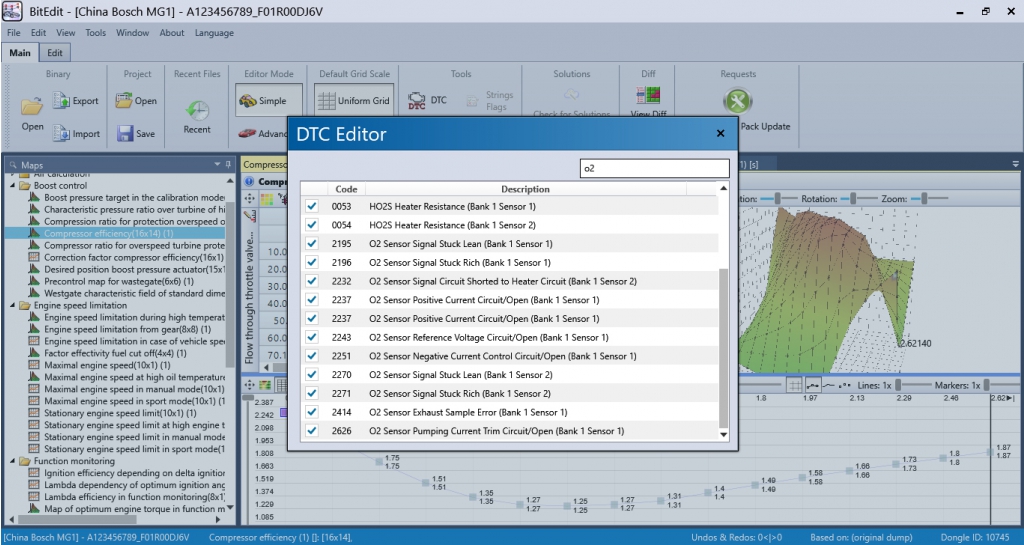
Task: Adjust the Markers 1x slider
Action: (x=987, y=385)
